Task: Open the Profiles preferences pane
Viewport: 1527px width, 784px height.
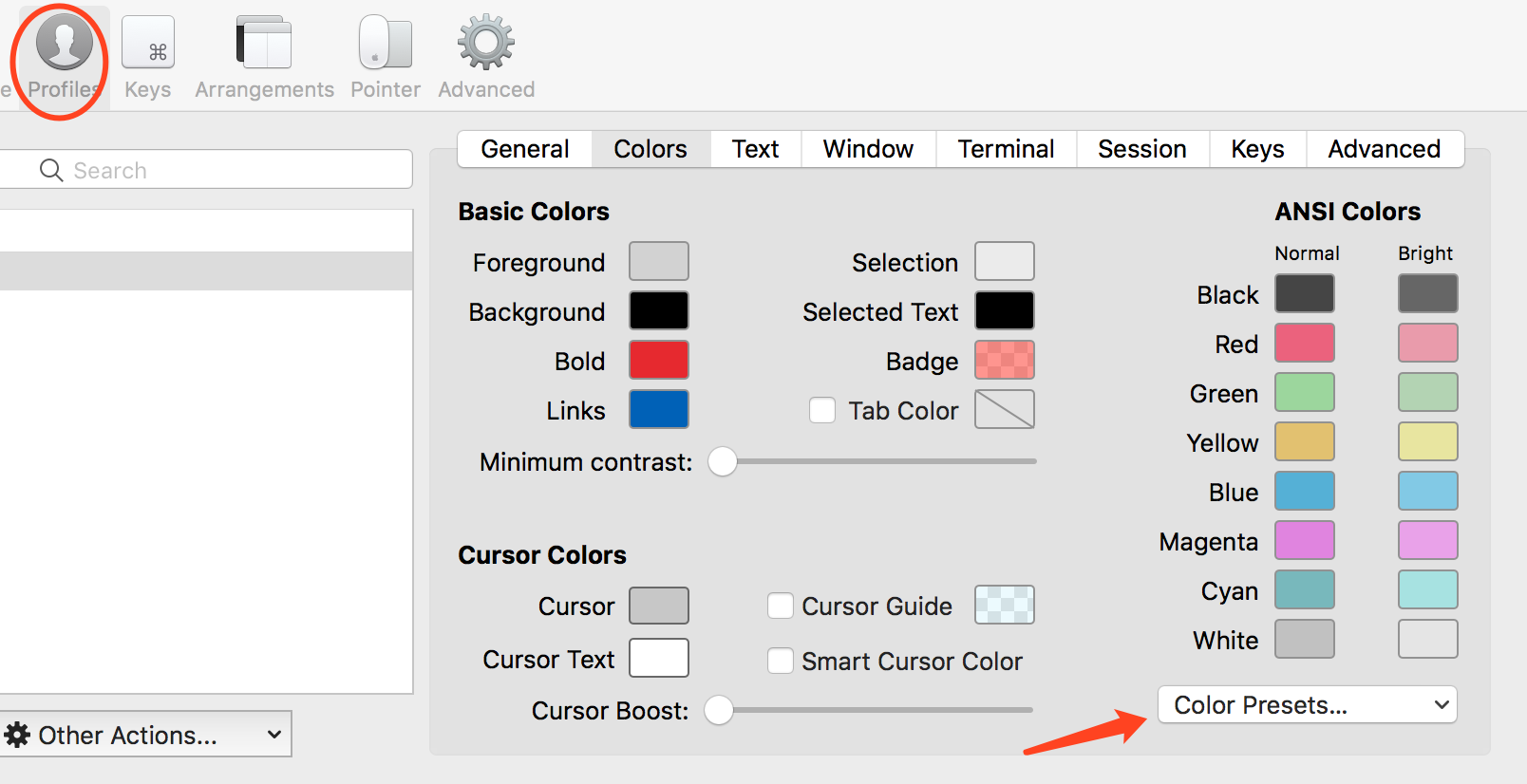Action: 64,55
